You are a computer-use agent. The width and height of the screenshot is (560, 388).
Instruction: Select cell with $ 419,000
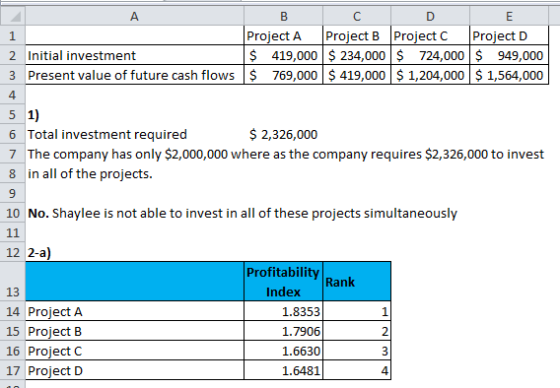tap(283, 55)
